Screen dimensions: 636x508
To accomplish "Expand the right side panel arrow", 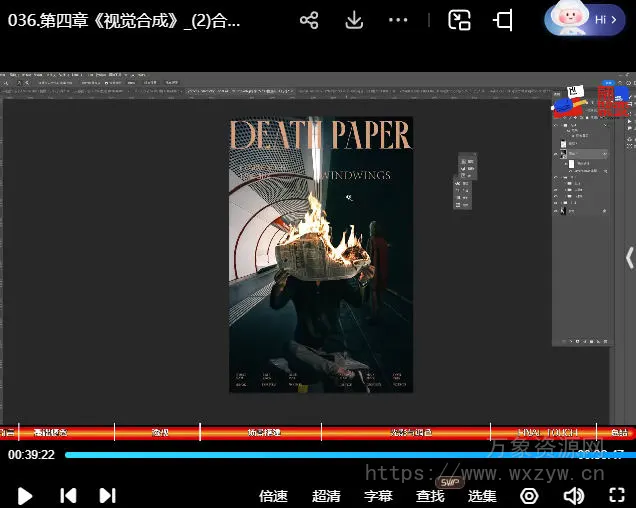I will click(x=629, y=258).
